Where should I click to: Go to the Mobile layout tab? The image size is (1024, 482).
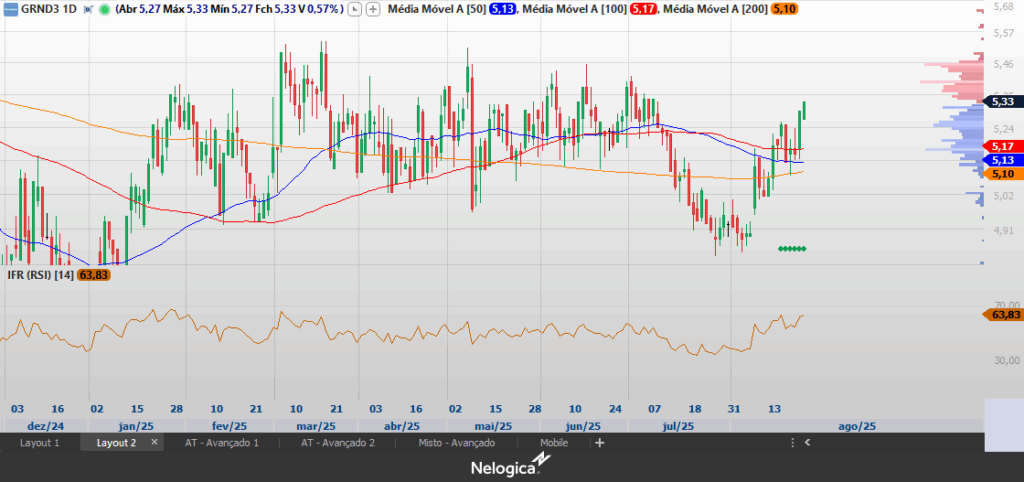coord(554,443)
